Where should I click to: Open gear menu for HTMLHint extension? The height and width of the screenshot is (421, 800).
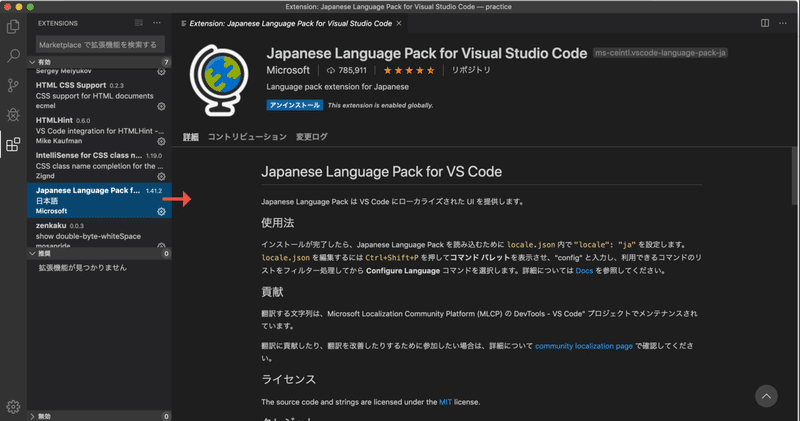pos(161,141)
